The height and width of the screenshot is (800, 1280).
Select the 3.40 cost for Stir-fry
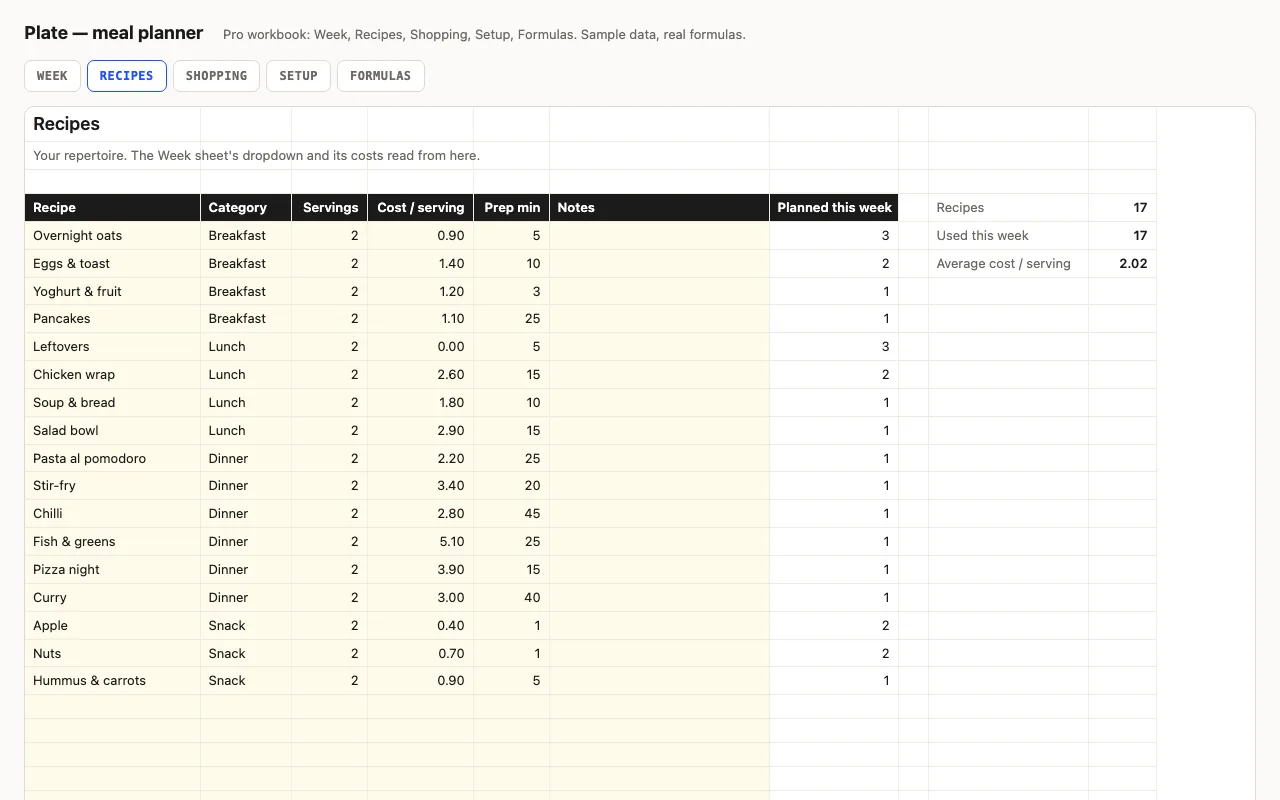tap(421, 486)
